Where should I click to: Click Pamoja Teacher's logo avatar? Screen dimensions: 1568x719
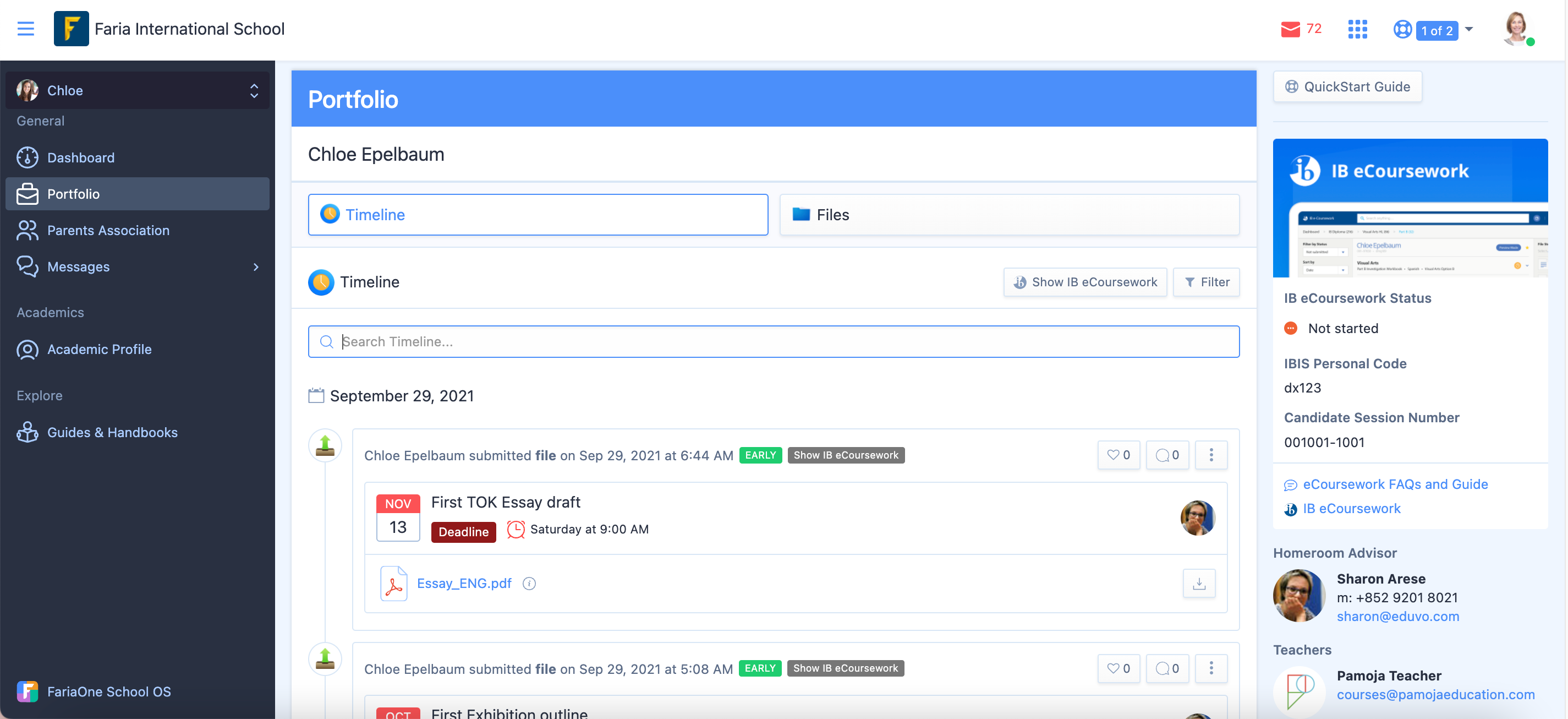(x=1299, y=691)
